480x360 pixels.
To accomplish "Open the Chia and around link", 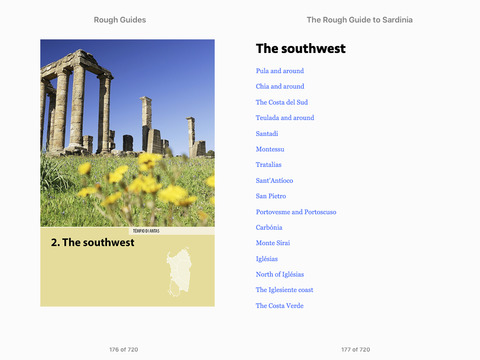I will click(280, 86).
